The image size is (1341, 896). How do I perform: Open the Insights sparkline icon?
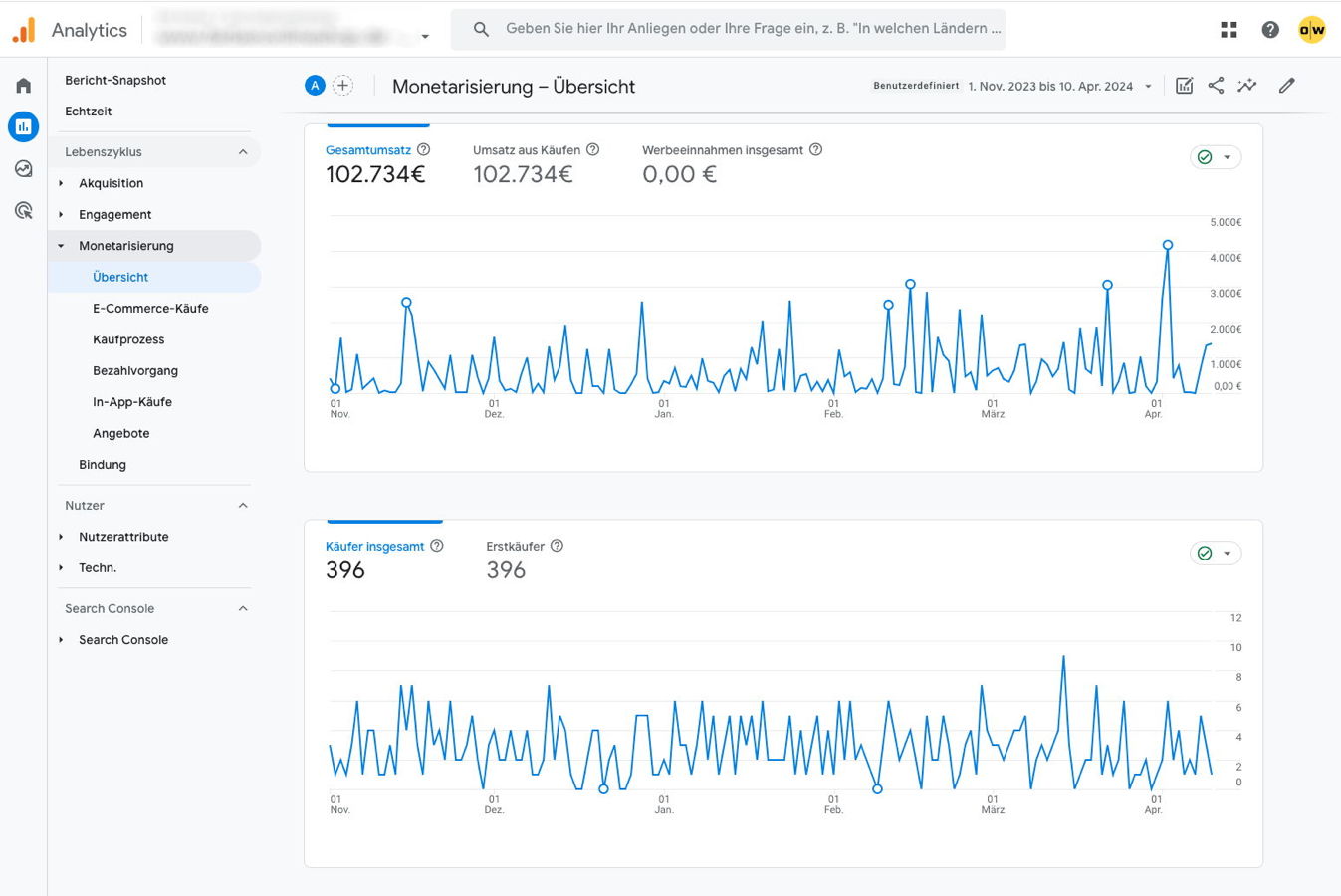pyautogui.click(x=1246, y=86)
